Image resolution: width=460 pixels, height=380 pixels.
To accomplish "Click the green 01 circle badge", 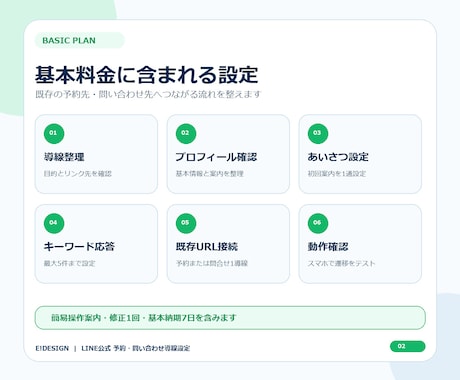I will [54, 133].
